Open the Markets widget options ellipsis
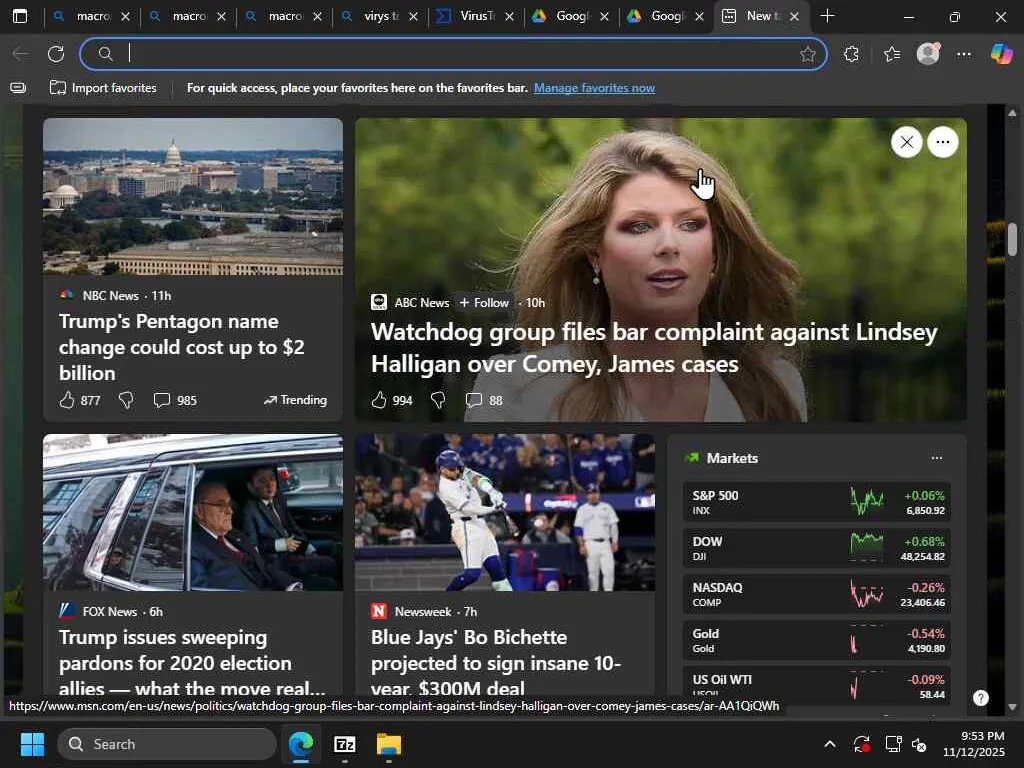The height and width of the screenshot is (768, 1024). (x=936, y=458)
